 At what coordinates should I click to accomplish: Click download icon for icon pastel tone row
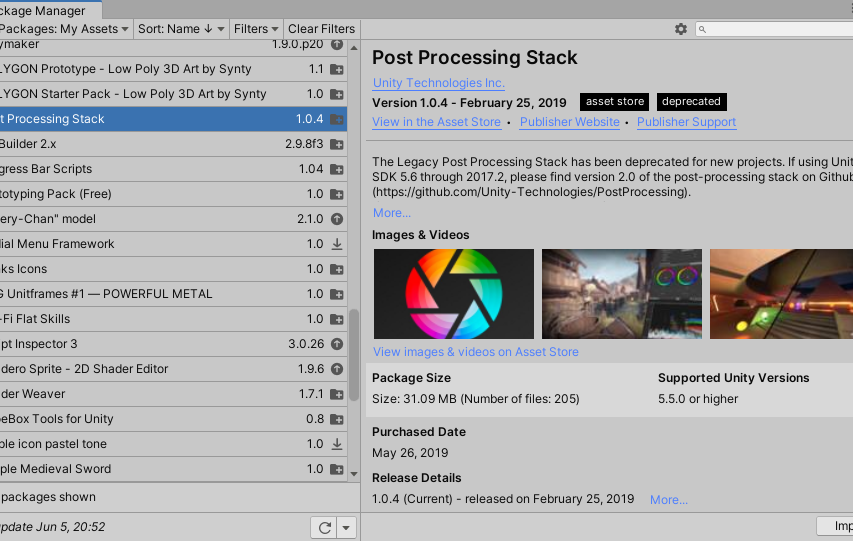(x=337, y=444)
